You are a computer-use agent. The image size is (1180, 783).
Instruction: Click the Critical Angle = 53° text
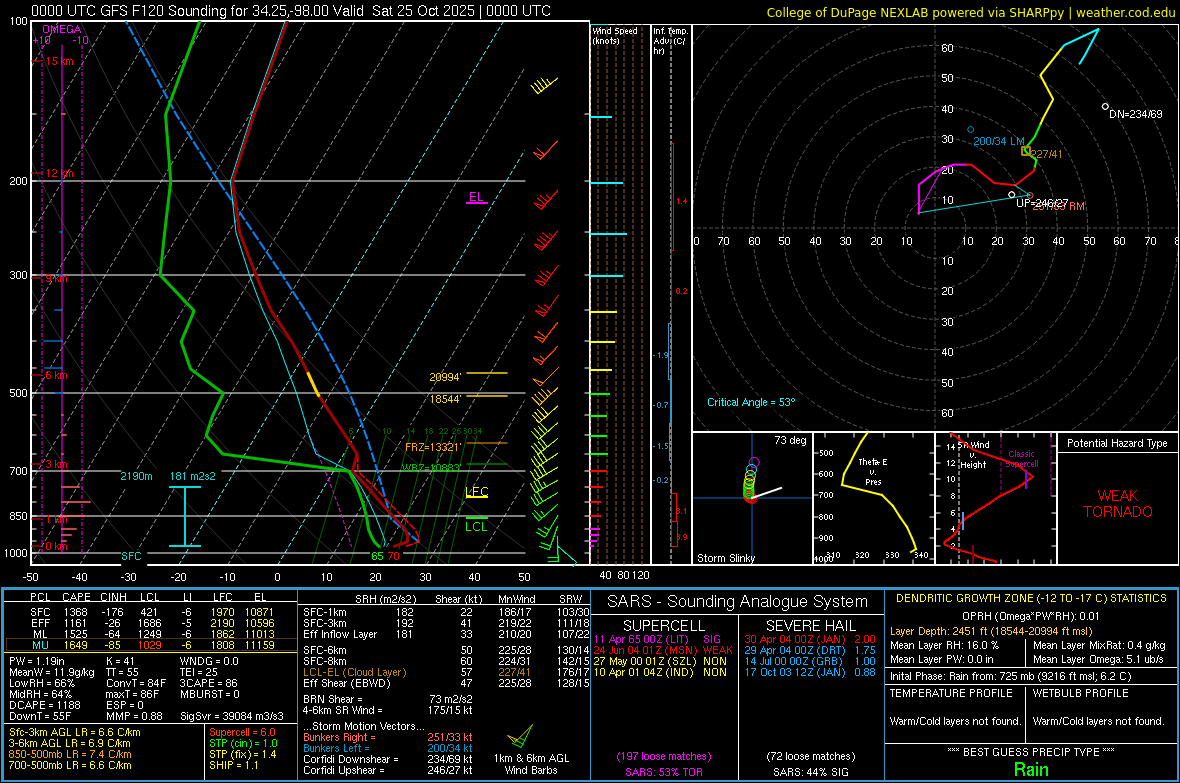point(751,402)
